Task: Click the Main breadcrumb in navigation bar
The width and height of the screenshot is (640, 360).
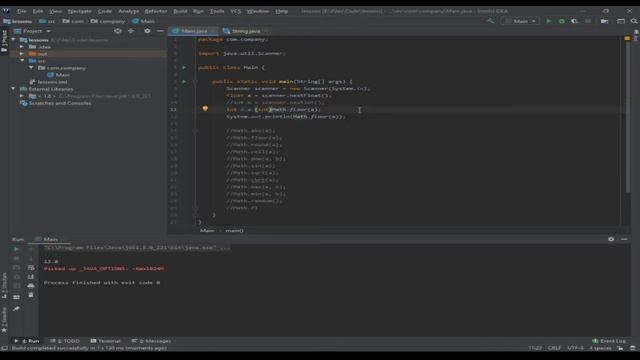Action: (143, 21)
